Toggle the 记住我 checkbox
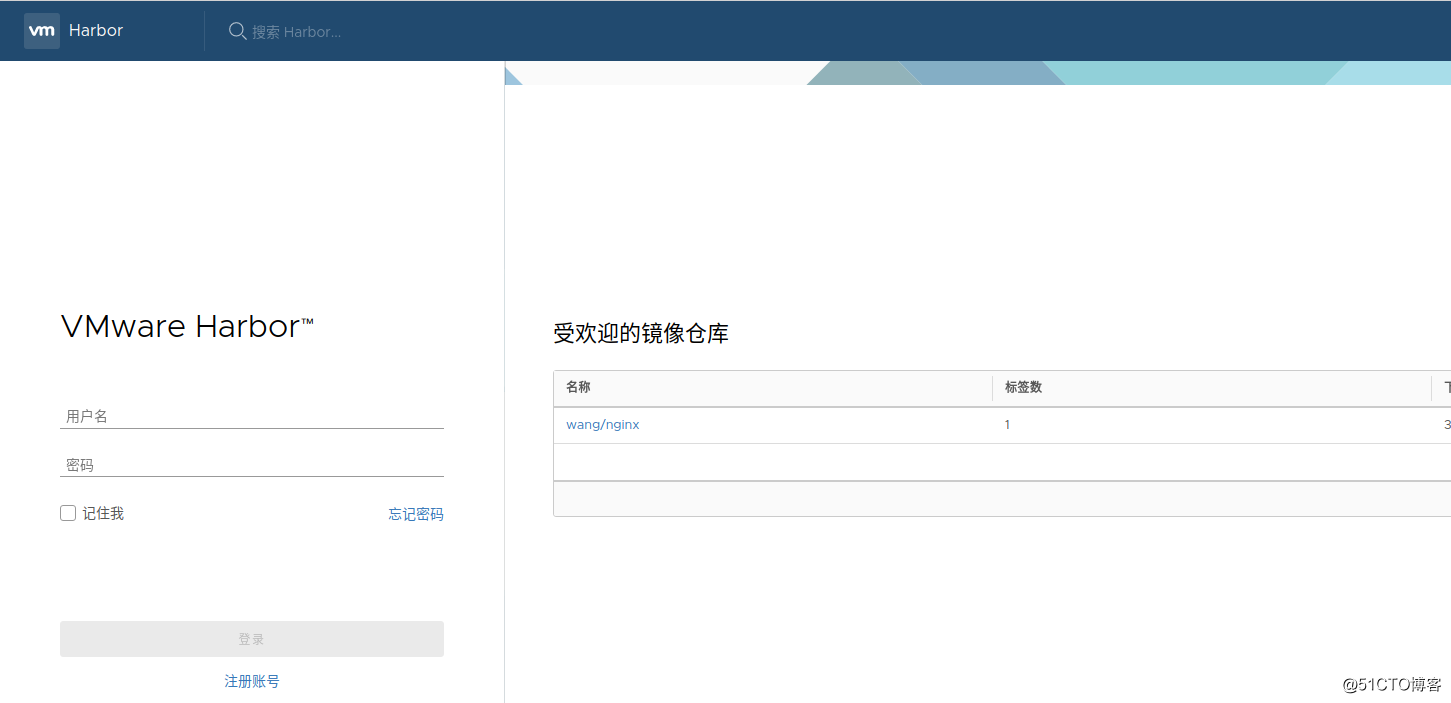This screenshot has width=1451, height=703. (x=68, y=513)
